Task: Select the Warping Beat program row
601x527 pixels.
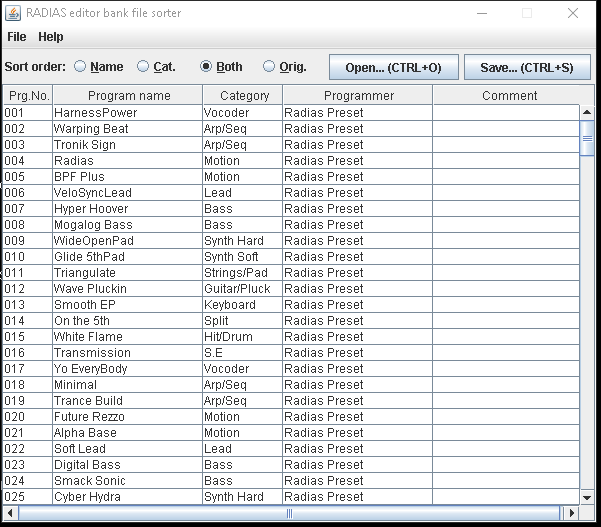Action: (x=291, y=129)
